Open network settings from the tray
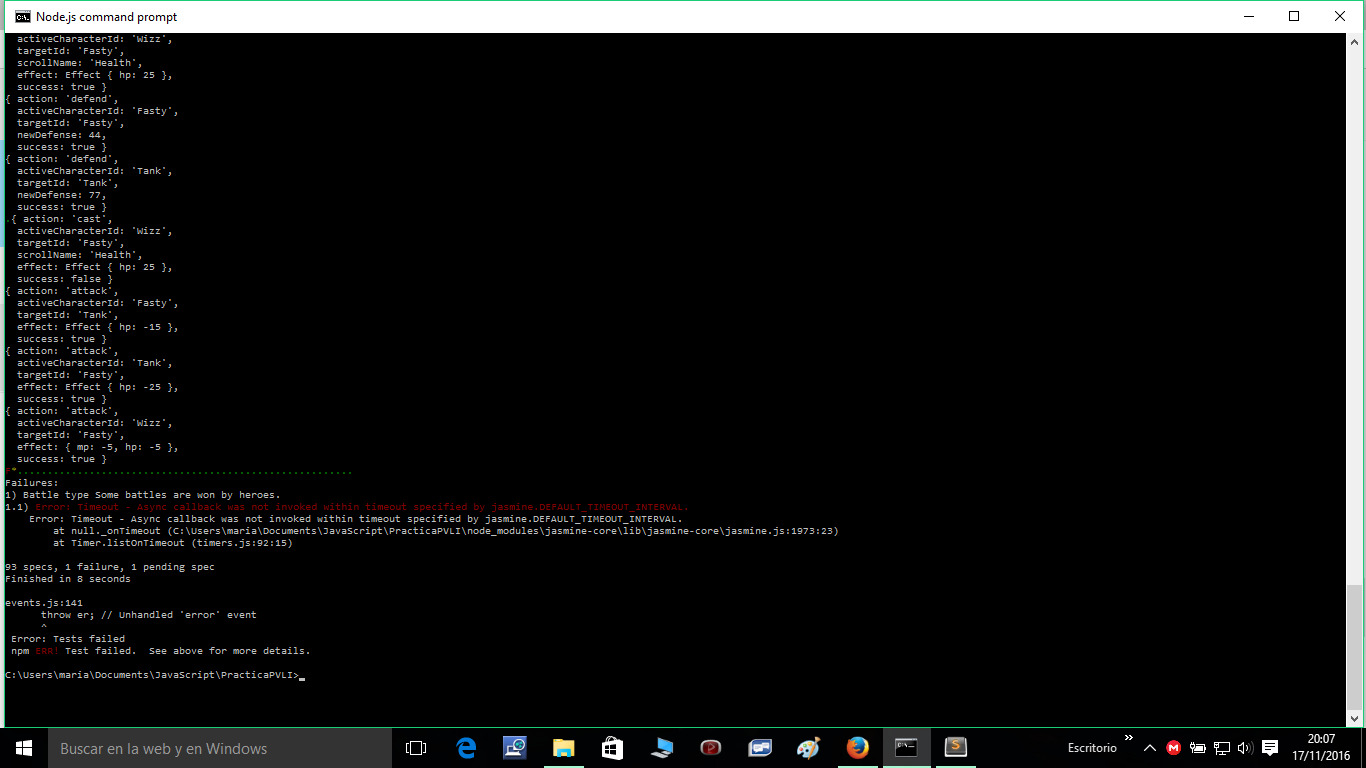Screen dimensions: 1366x768 pyautogui.click(x=1222, y=748)
